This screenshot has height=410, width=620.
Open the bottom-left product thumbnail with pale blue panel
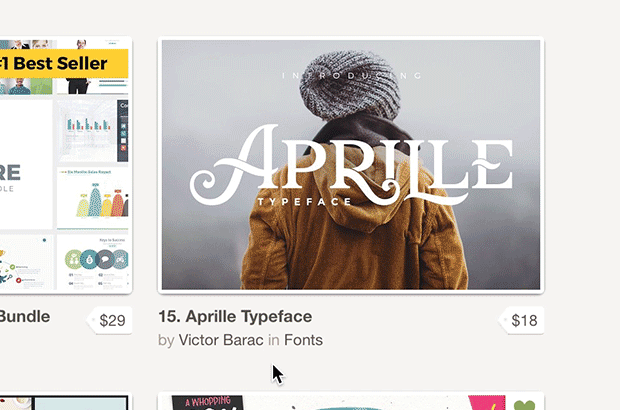click(65, 401)
